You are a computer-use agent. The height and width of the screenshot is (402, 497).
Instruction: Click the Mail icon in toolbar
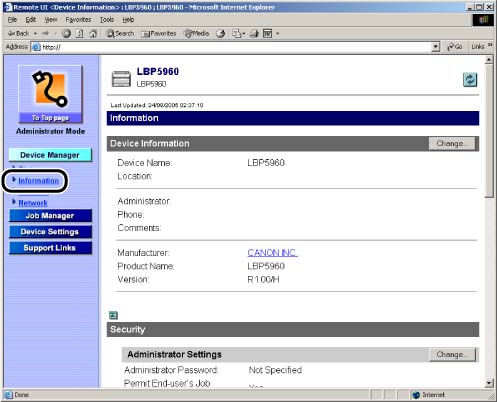coord(237,33)
